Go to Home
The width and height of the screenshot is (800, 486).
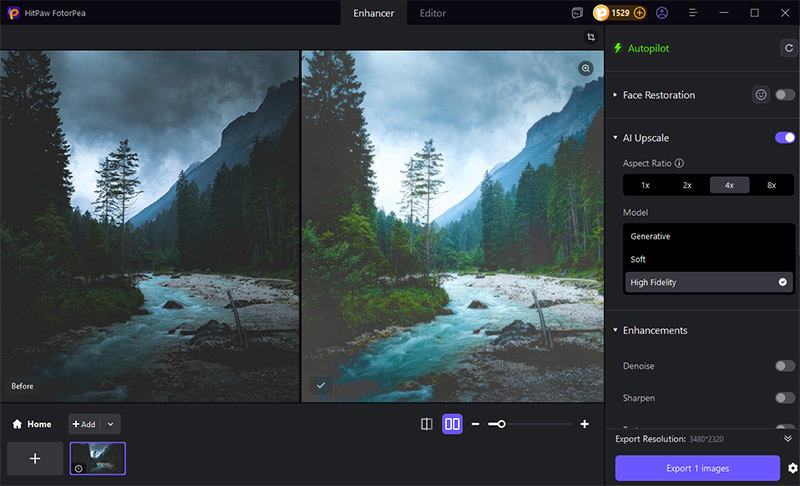tap(32, 424)
